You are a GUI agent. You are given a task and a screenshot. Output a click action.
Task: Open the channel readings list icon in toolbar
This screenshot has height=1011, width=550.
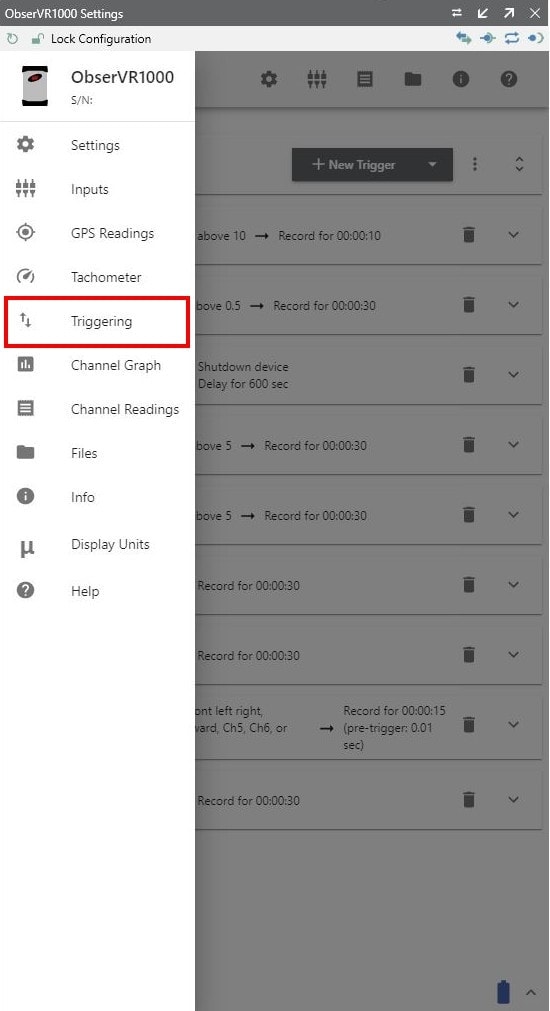point(365,79)
